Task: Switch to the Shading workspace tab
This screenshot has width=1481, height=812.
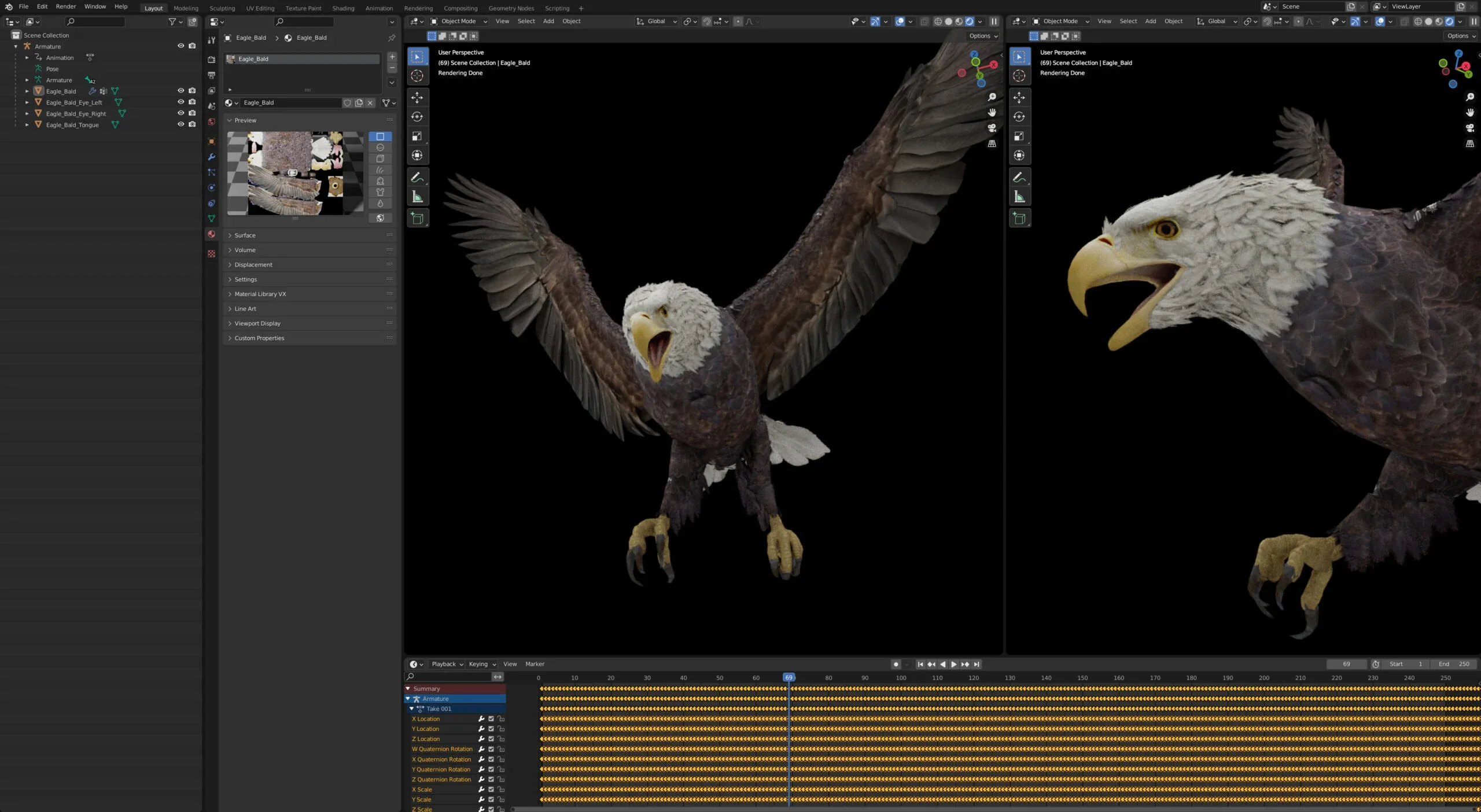Action: (x=343, y=8)
